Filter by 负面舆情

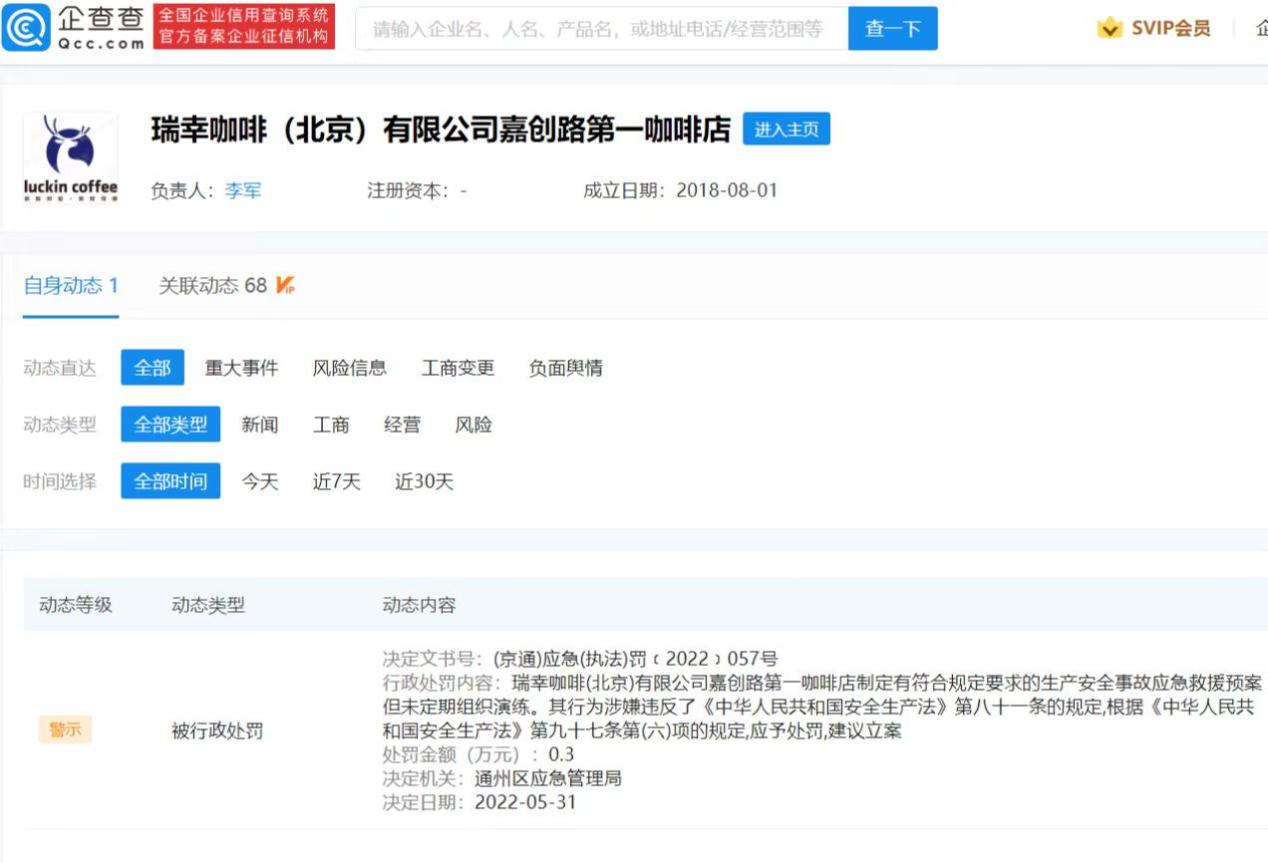coord(566,368)
